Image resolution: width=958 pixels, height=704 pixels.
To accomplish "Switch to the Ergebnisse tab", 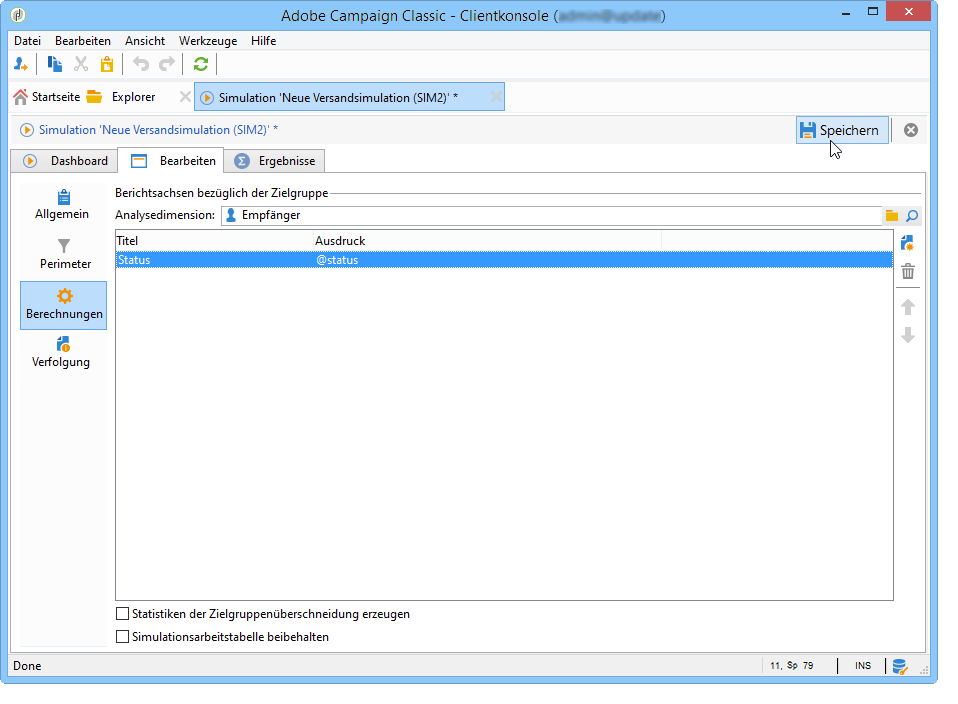I will [274, 161].
